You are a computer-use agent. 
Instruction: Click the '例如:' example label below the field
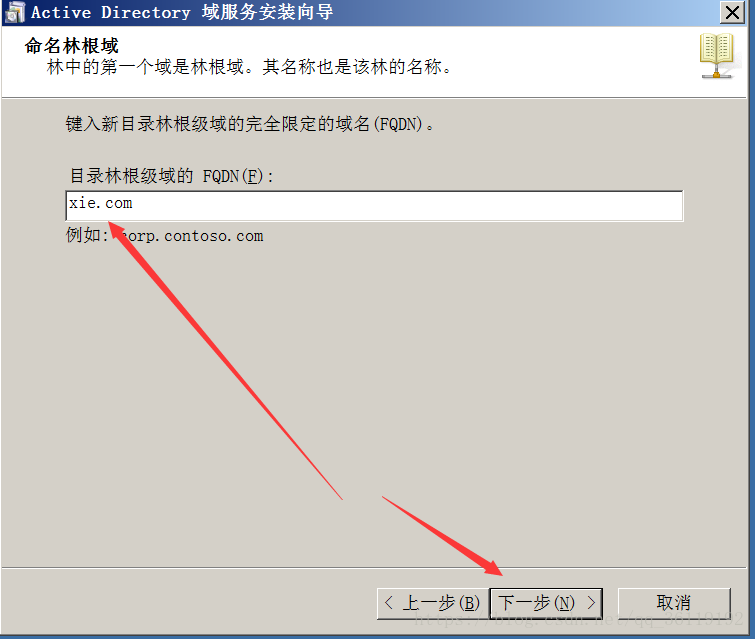point(88,235)
